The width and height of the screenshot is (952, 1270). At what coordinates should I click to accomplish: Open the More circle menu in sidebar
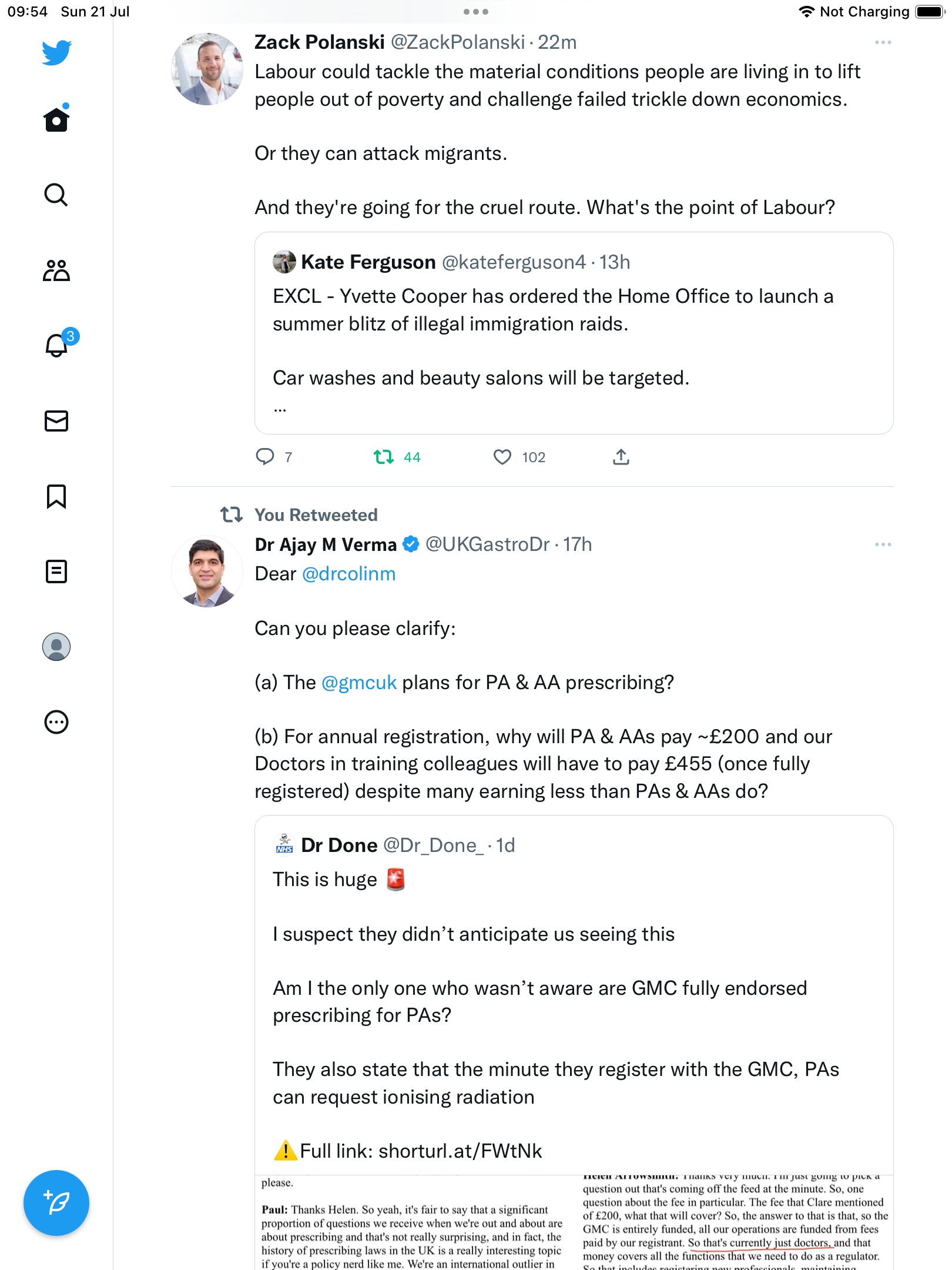click(56, 722)
